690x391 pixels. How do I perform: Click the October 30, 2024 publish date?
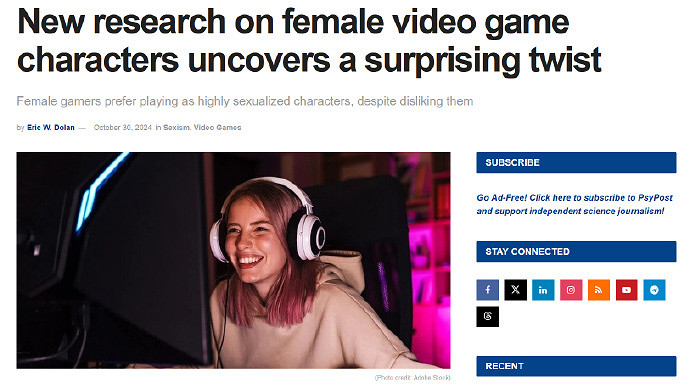123,128
